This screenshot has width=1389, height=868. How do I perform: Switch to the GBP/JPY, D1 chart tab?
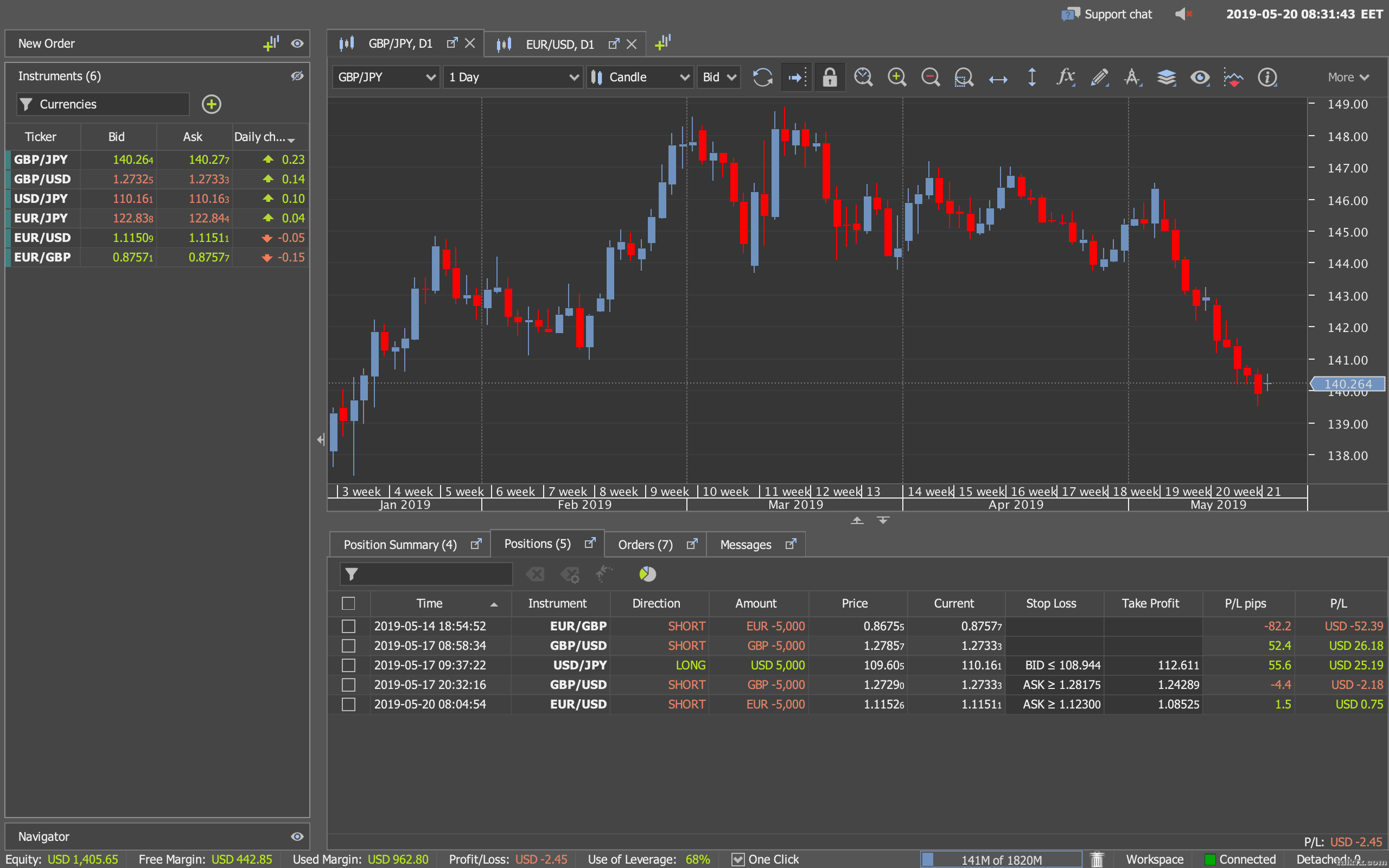tap(400, 43)
